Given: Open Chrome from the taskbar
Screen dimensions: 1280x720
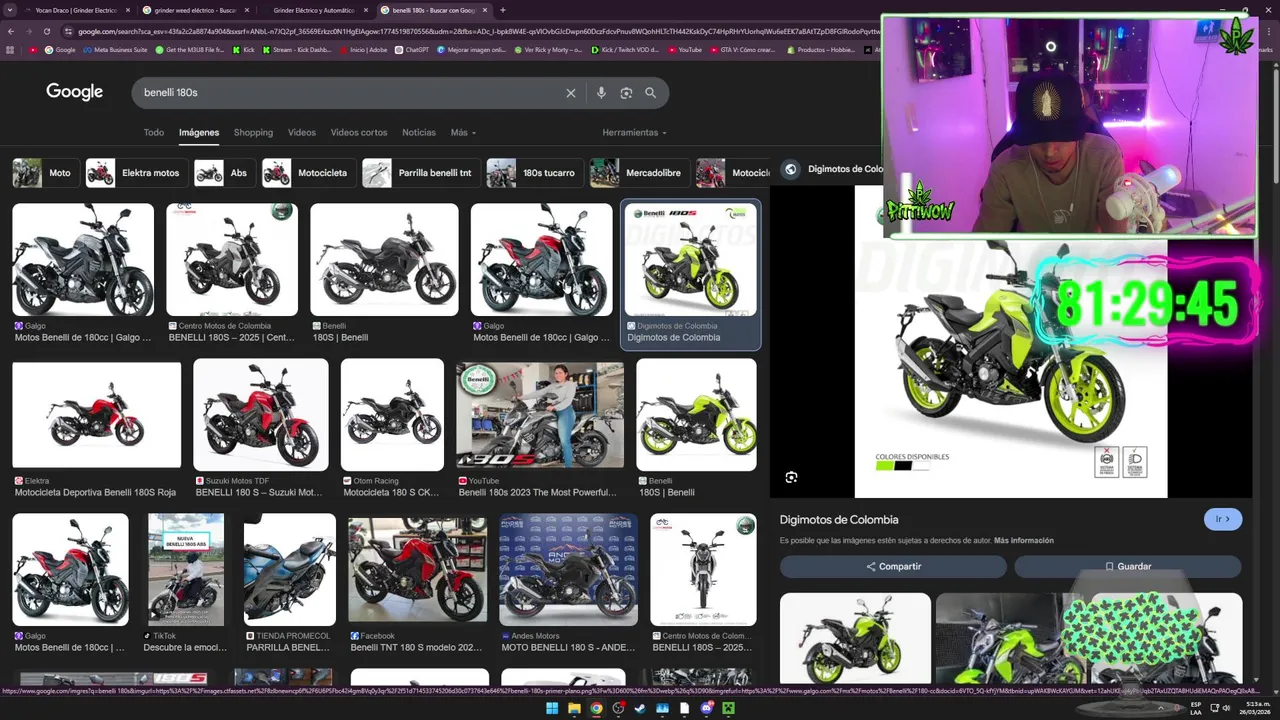Looking at the screenshot, I should [x=596, y=709].
